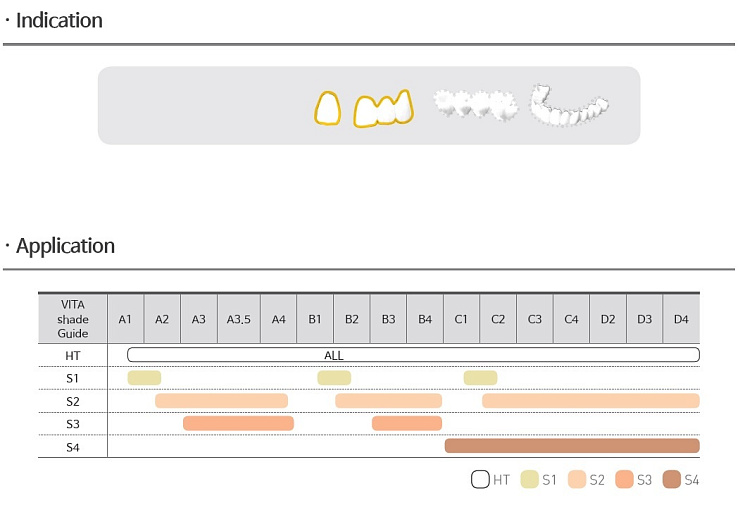Click the S2 legend color swatch
The image size is (740, 505).
[577, 480]
